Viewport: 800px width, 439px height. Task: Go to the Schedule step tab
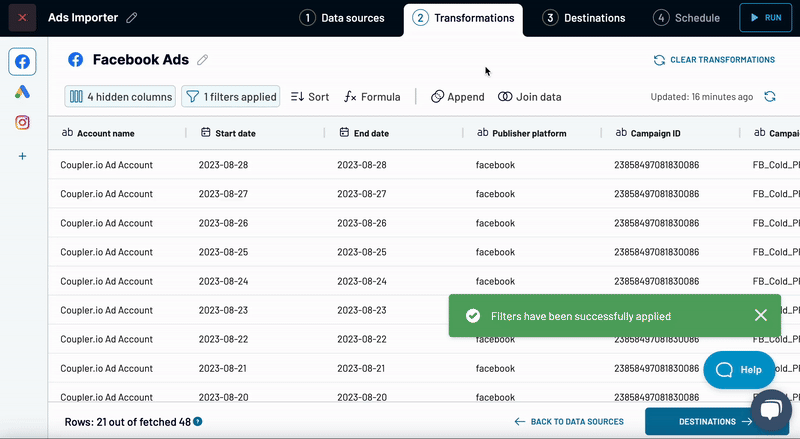[x=686, y=18]
